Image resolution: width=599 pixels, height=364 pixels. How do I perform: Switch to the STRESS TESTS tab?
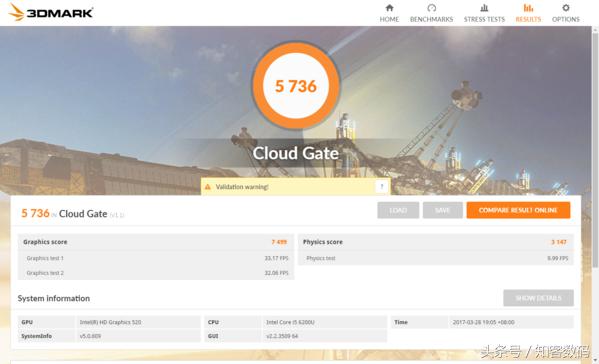click(484, 19)
